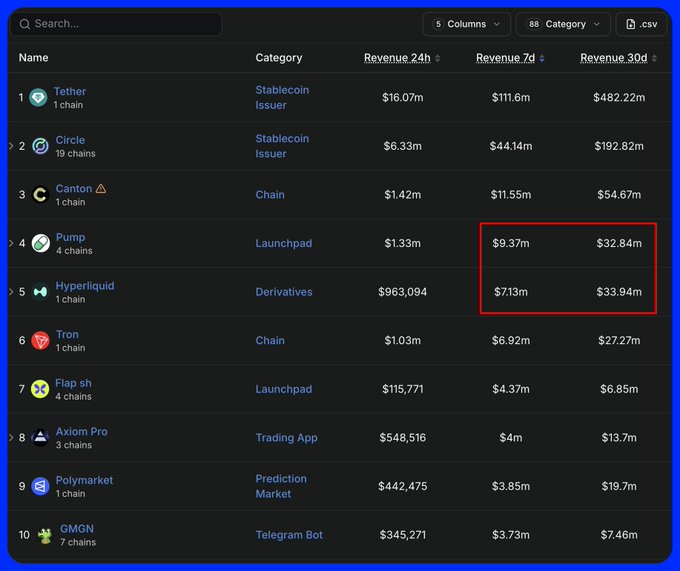Open the Tether protocol link

(x=70, y=91)
